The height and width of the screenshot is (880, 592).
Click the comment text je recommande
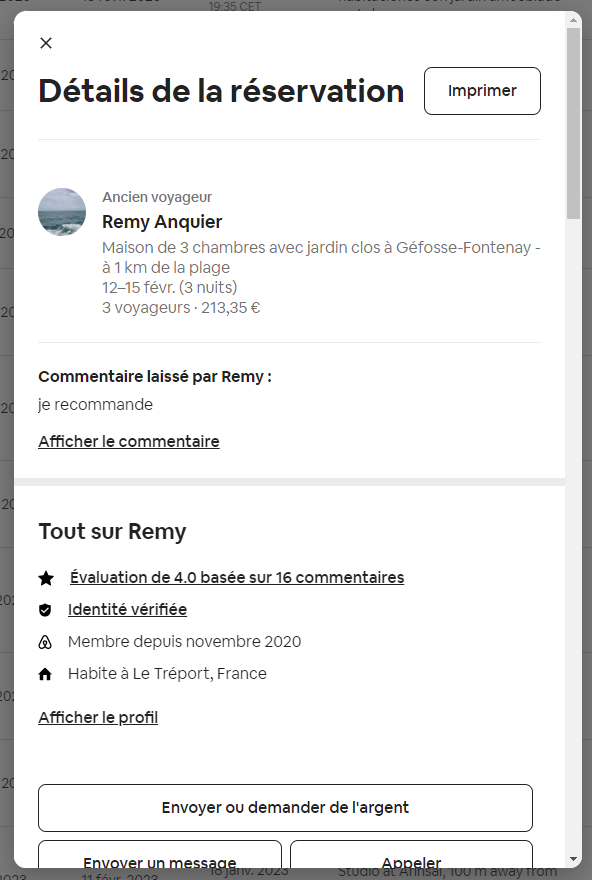click(x=95, y=405)
